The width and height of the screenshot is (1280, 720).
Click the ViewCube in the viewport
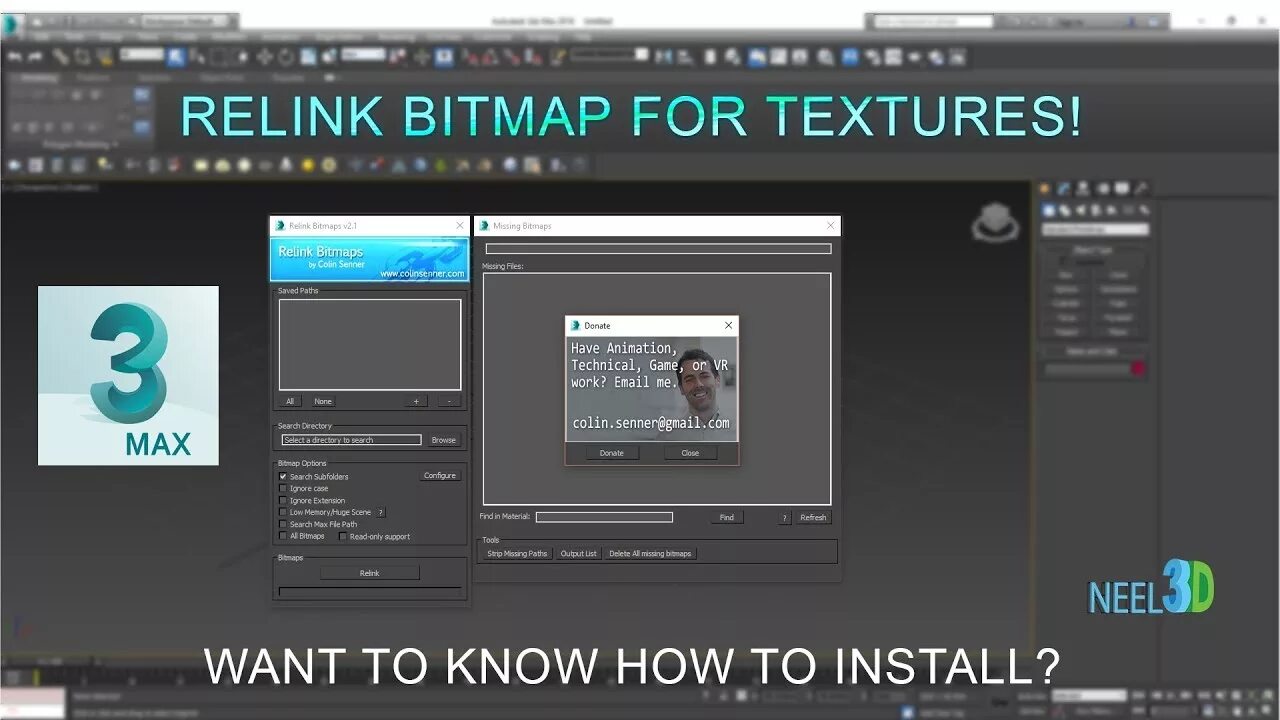[995, 222]
